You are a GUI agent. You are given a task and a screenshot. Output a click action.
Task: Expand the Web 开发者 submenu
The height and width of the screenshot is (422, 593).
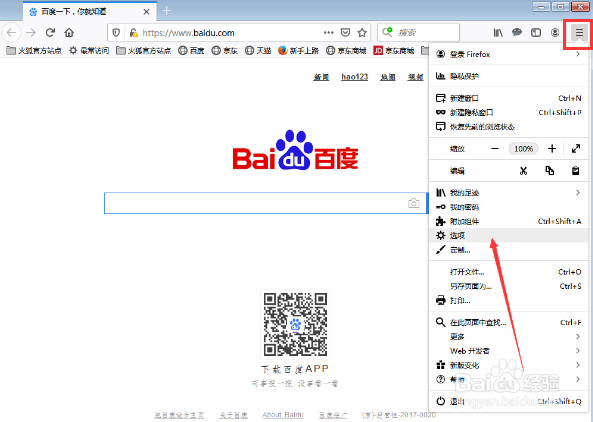click(508, 351)
